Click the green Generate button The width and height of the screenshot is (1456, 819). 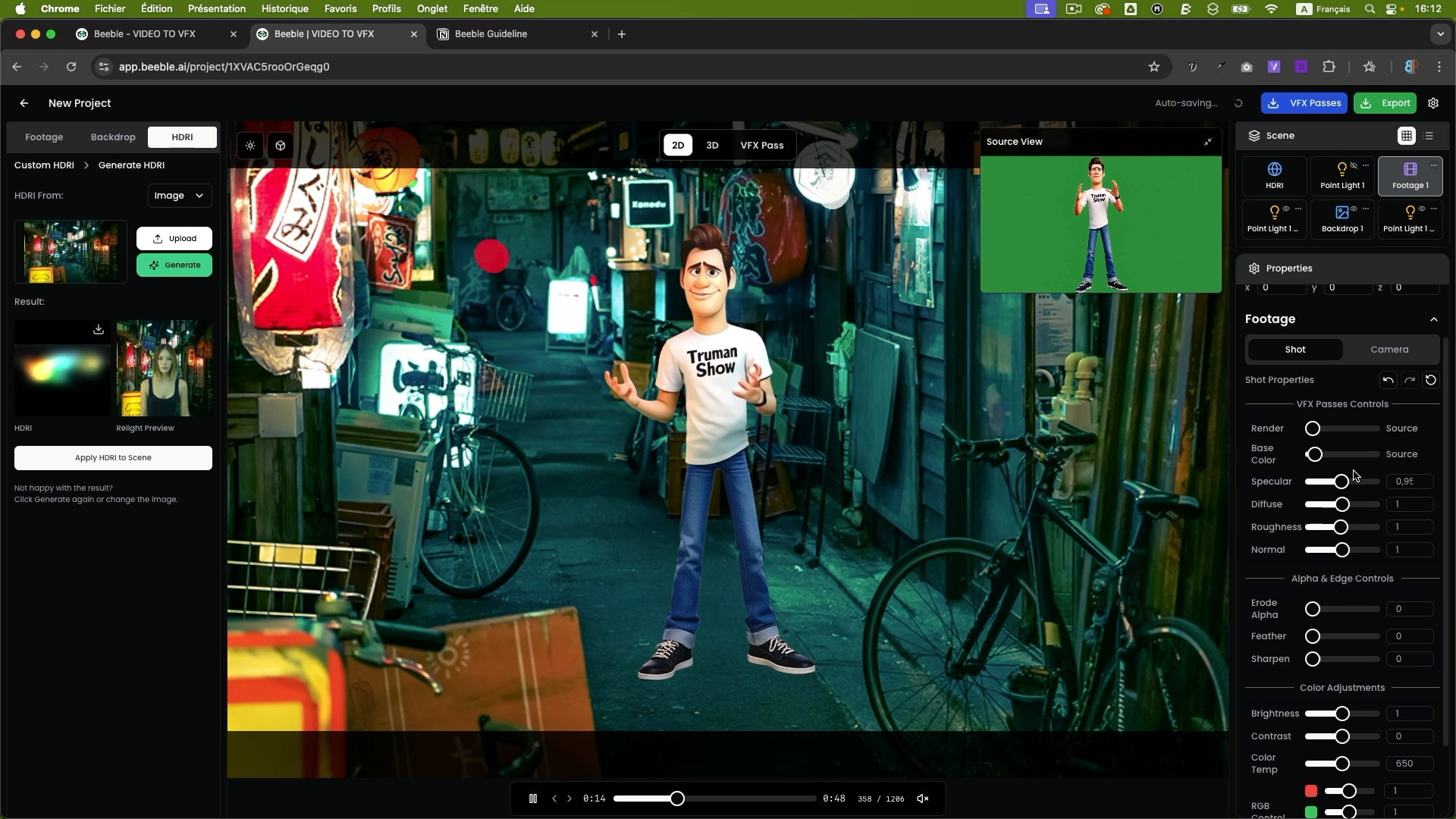point(174,265)
